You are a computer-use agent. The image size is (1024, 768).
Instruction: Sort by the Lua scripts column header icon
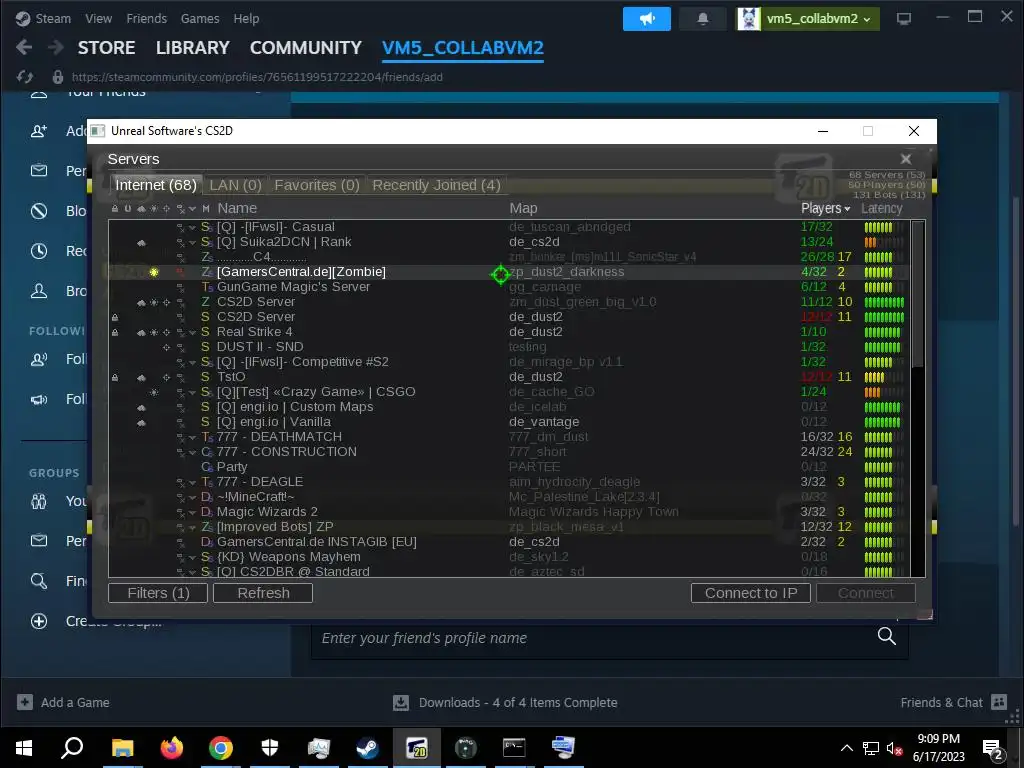tap(180, 209)
